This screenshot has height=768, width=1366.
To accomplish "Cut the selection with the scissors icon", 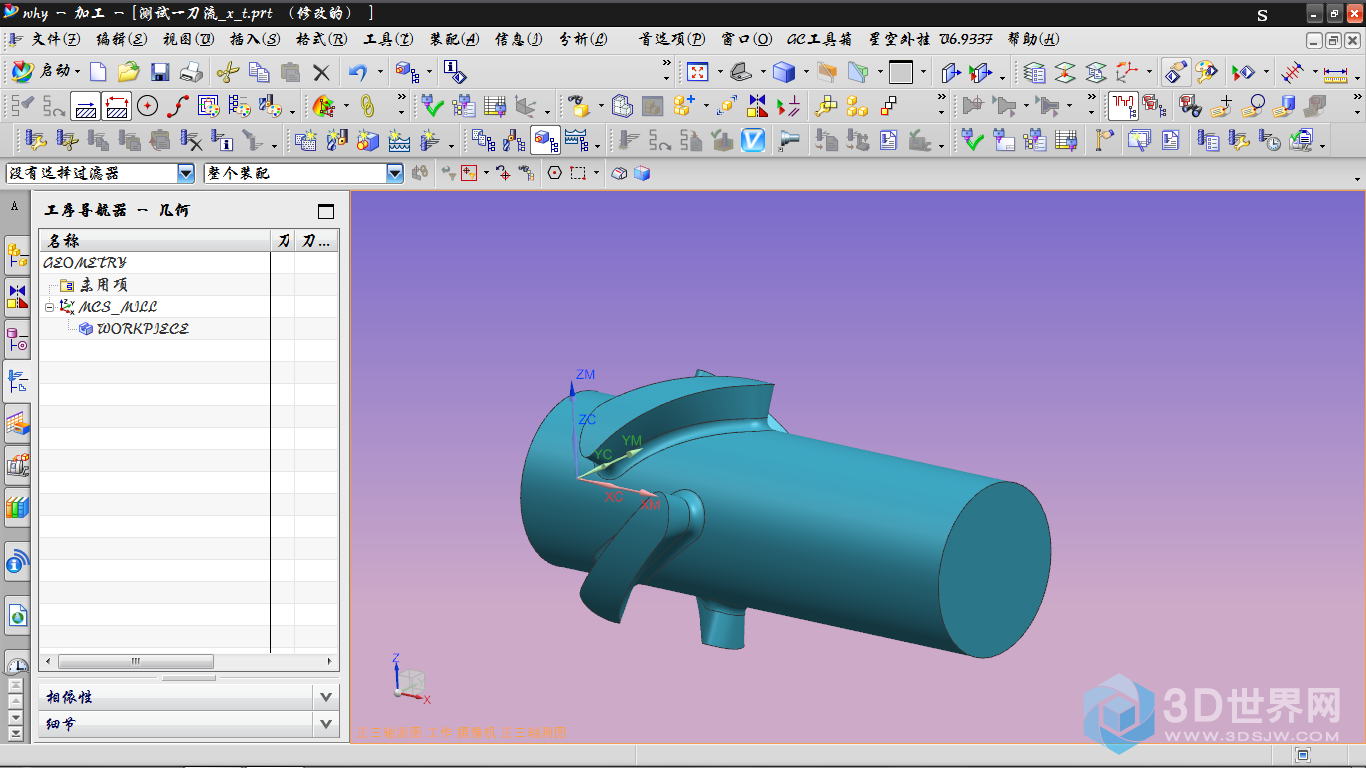I will [228, 72].
